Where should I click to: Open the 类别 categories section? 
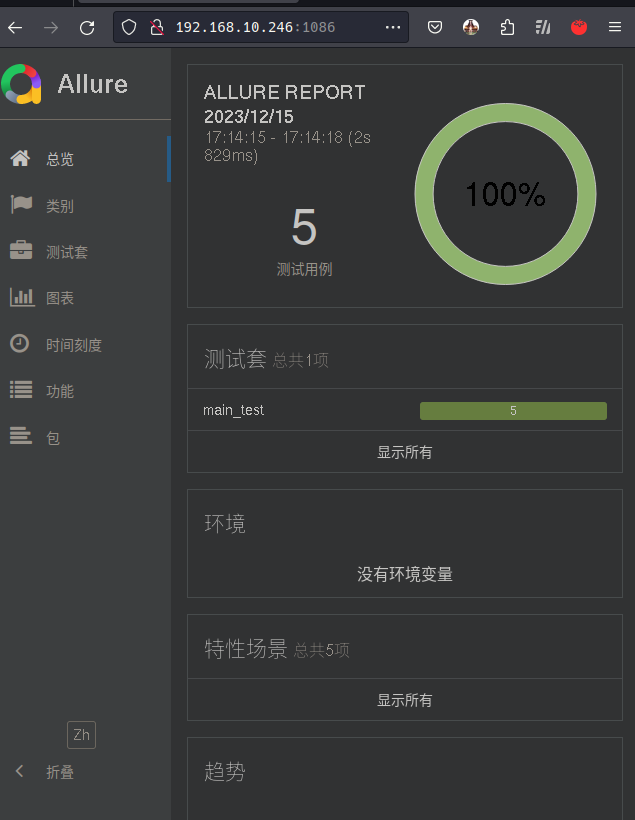[60, 206]
